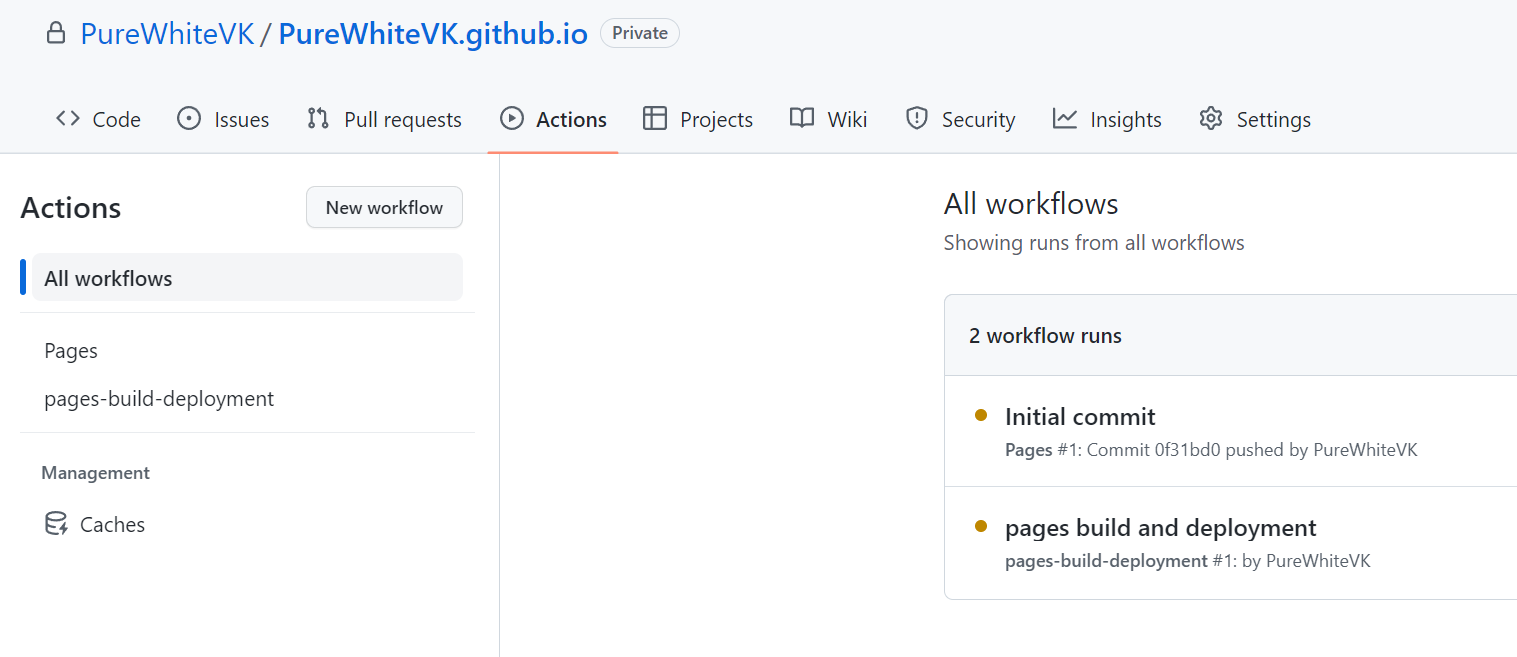
Task: Select All workflows in sidebar
Action: [108, 278]
